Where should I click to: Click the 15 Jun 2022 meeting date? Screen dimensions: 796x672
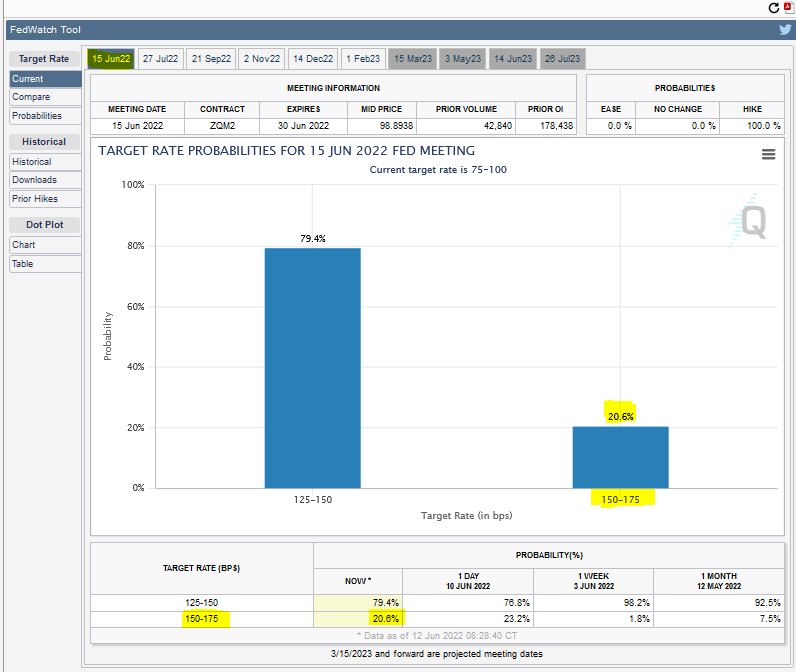pyautogui.click(x=138, y=126)
